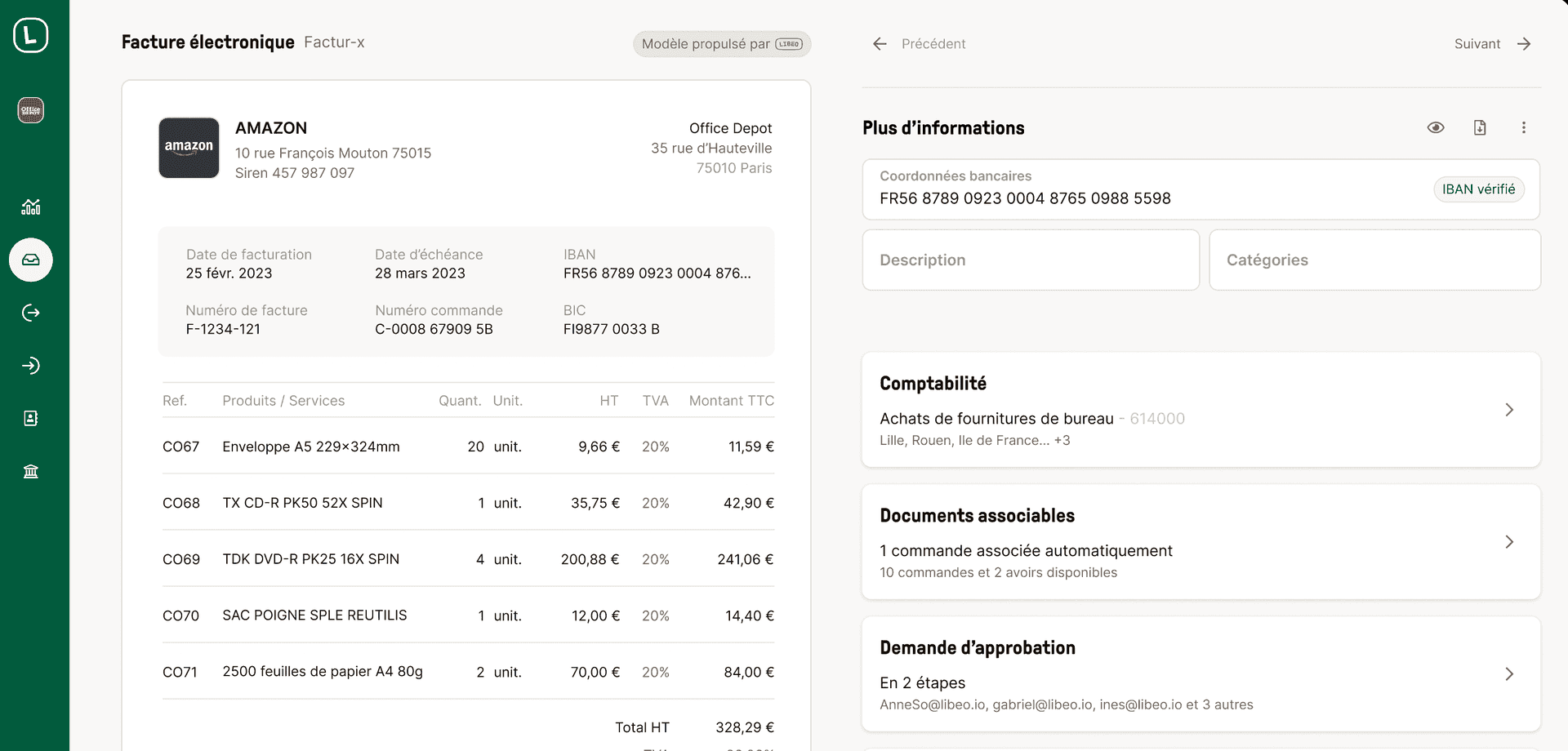Image resolution: width=1568 pixels, height=751 pixels.
Task: Click the CO69 reference cell
Action: (180, 559)
